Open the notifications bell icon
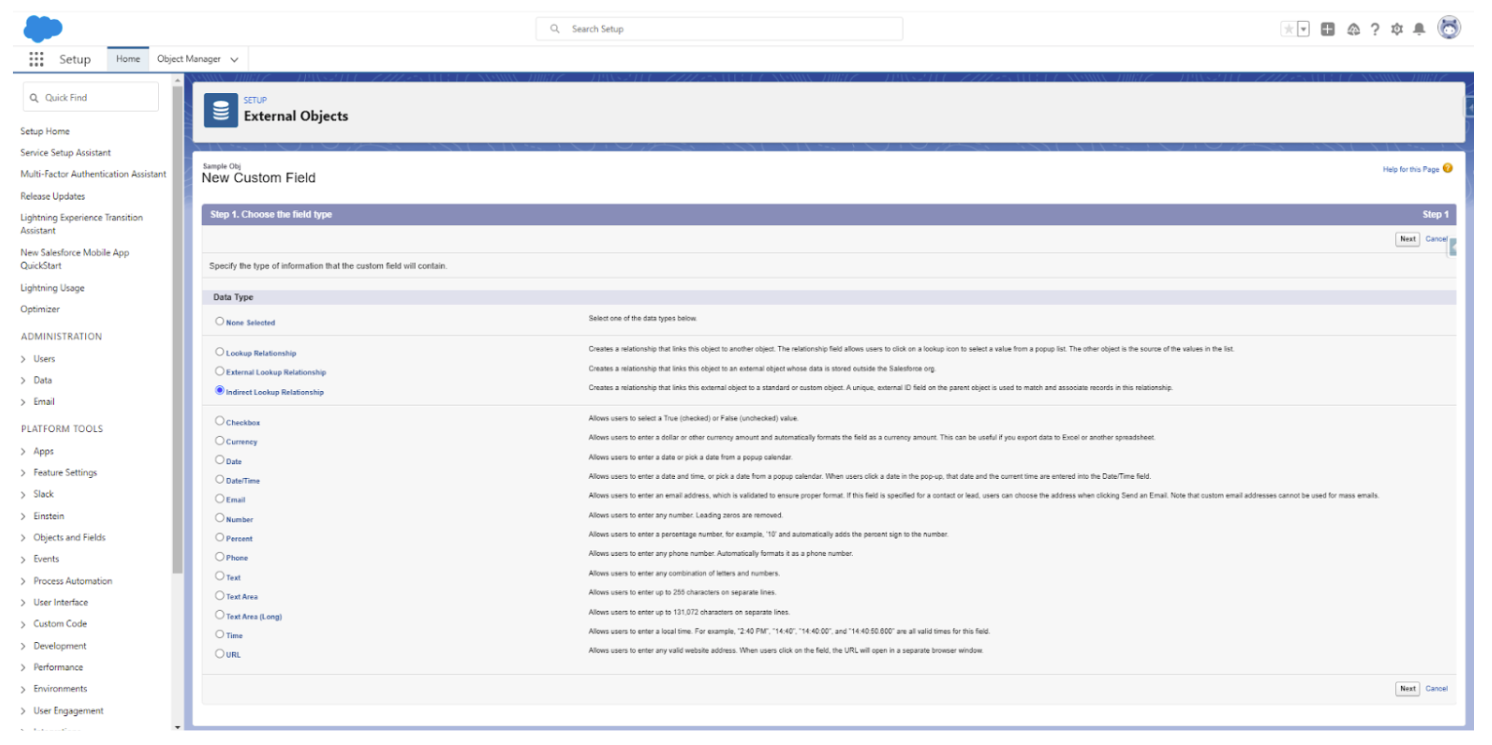 pos(1419,29)
